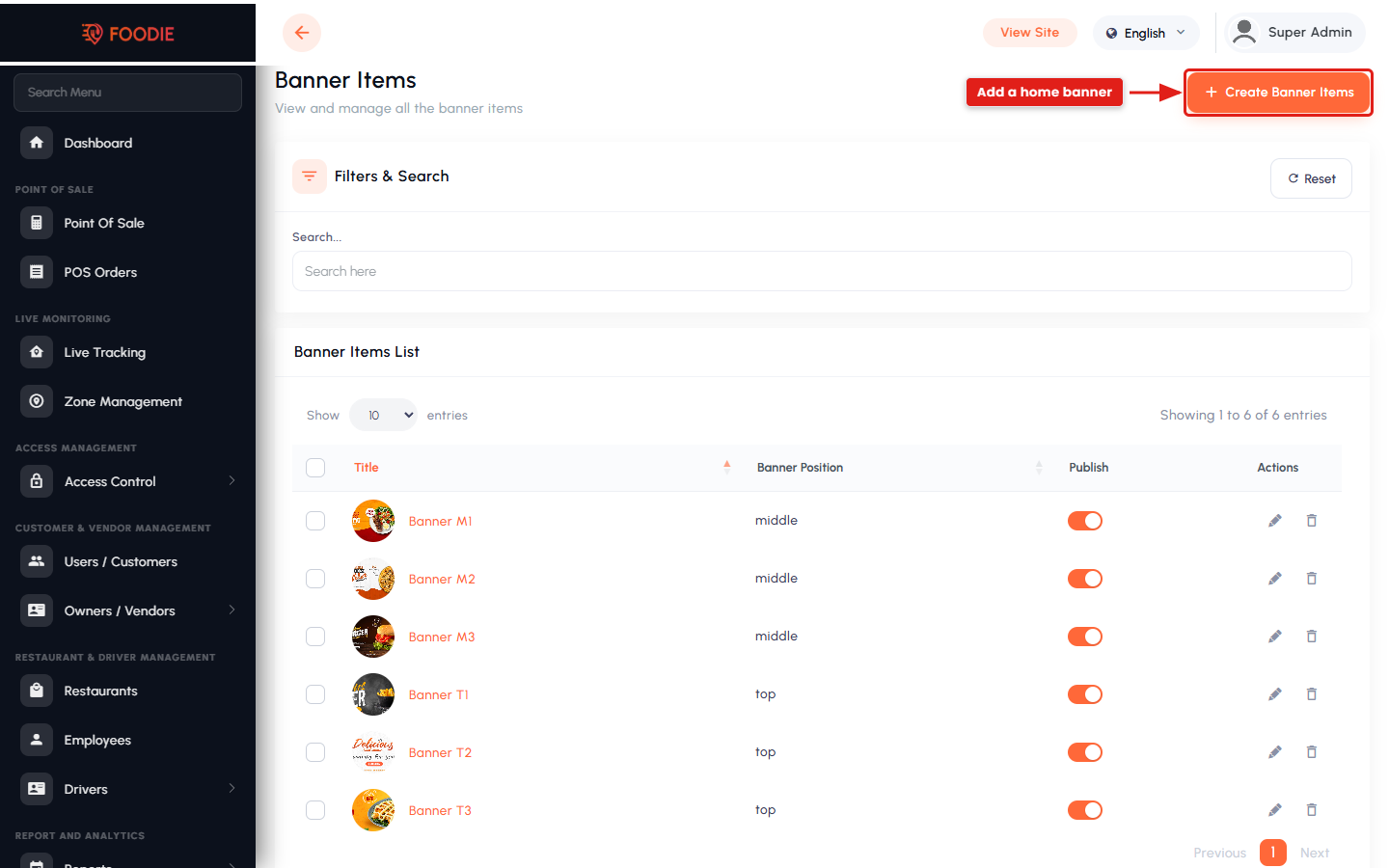Image resolution: width=1389 pixels, height=868 pixels.
Task: Check the Banner T1 row checkbox
Action: [x=315, y=694]
